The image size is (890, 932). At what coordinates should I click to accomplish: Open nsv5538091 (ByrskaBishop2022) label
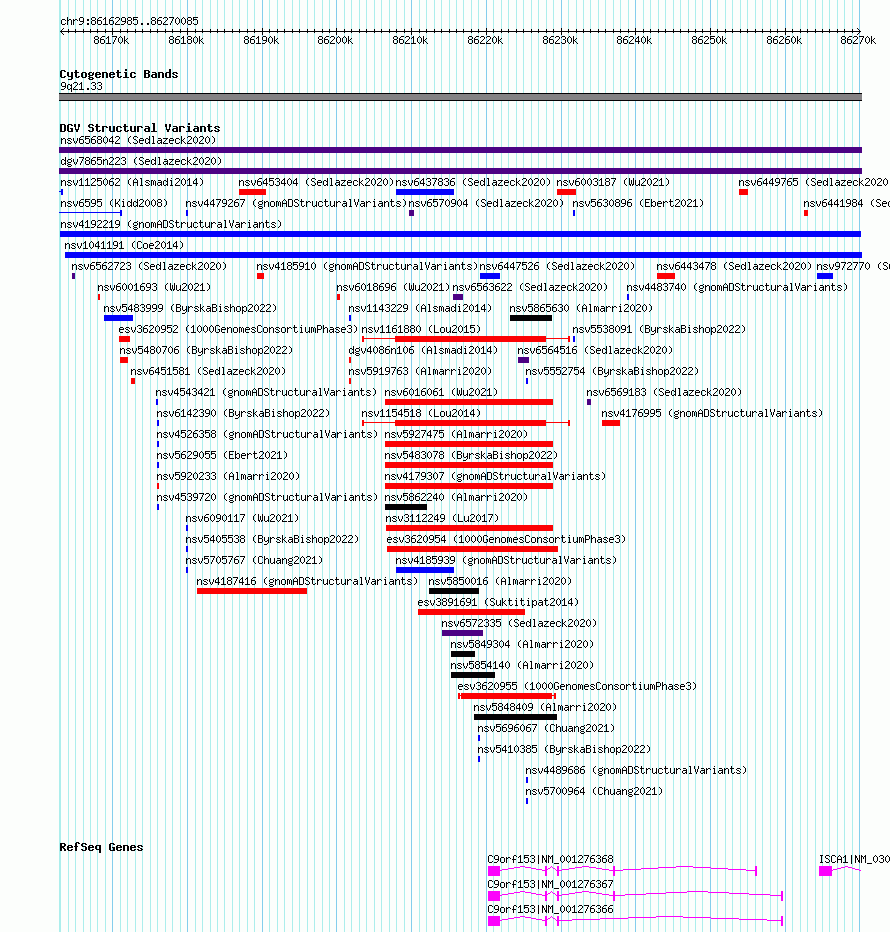(x=659, y=329)
